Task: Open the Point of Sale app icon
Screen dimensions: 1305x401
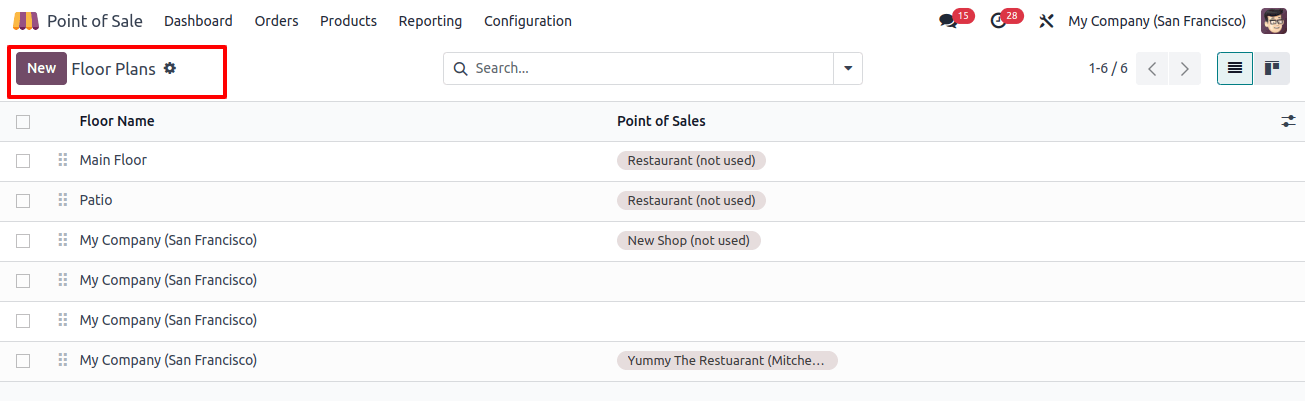Action: pos(26,21)
